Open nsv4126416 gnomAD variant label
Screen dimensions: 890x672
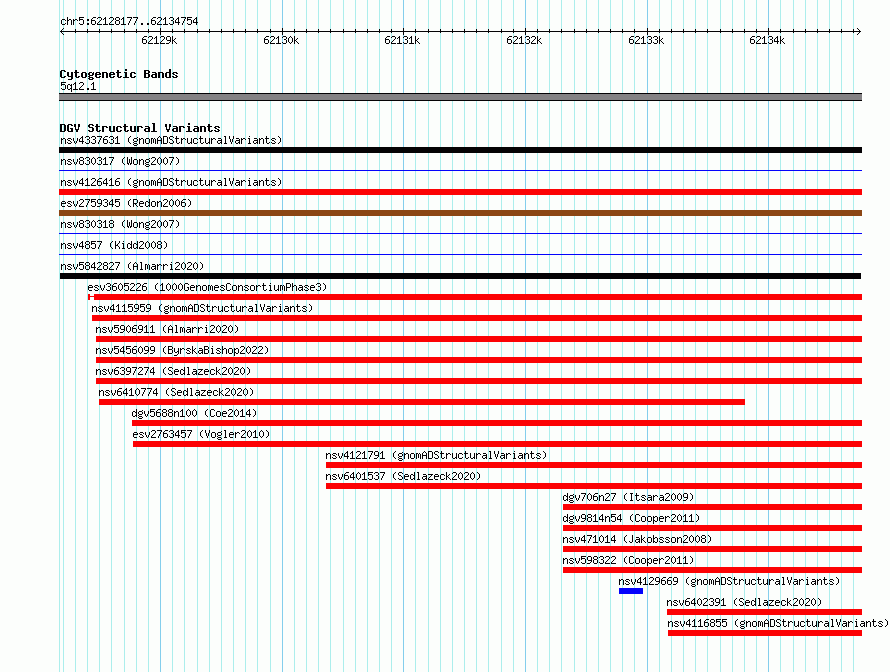click(x=171, y=182)
